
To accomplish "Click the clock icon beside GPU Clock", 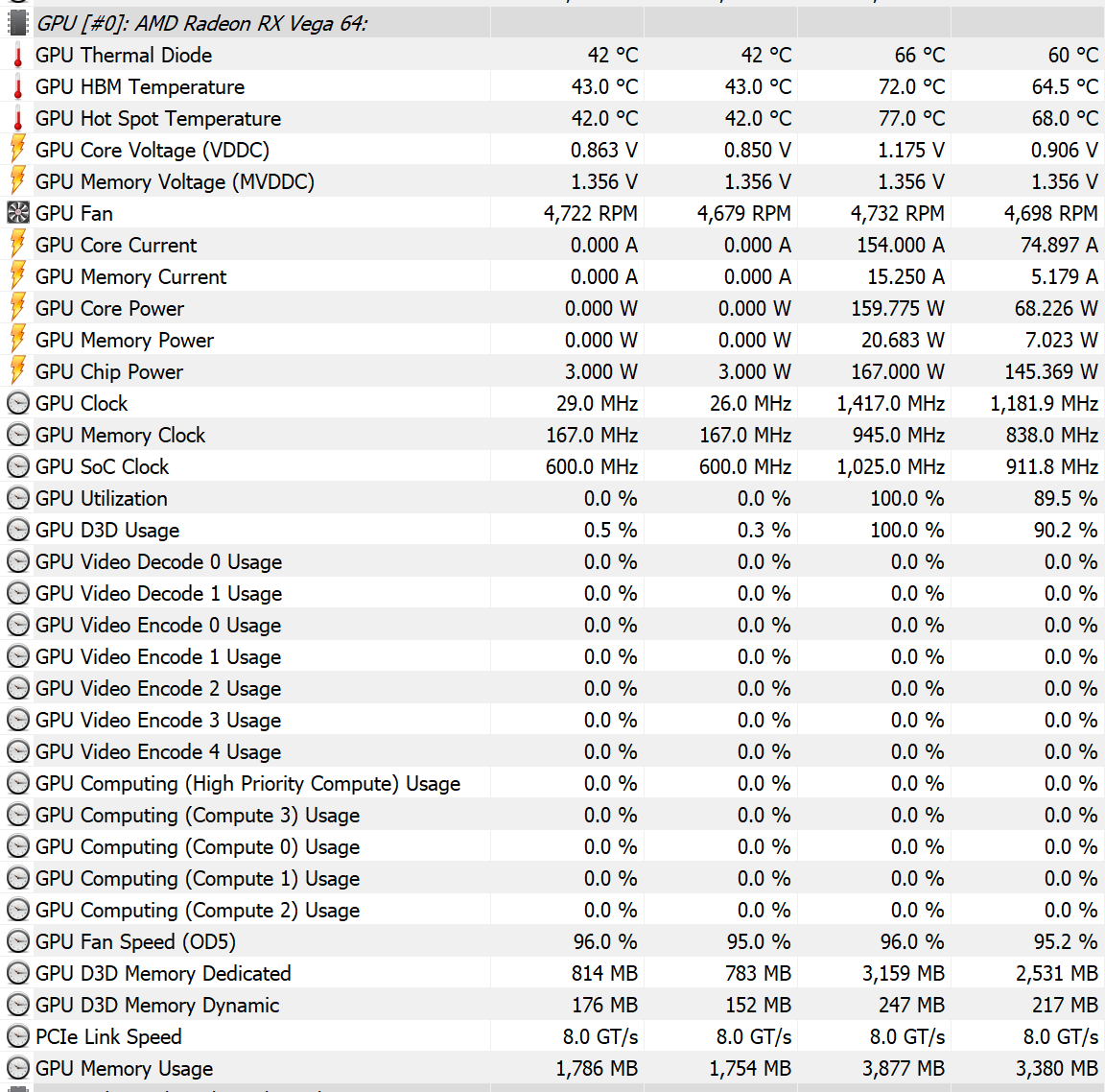I will (x=17, y=403).
